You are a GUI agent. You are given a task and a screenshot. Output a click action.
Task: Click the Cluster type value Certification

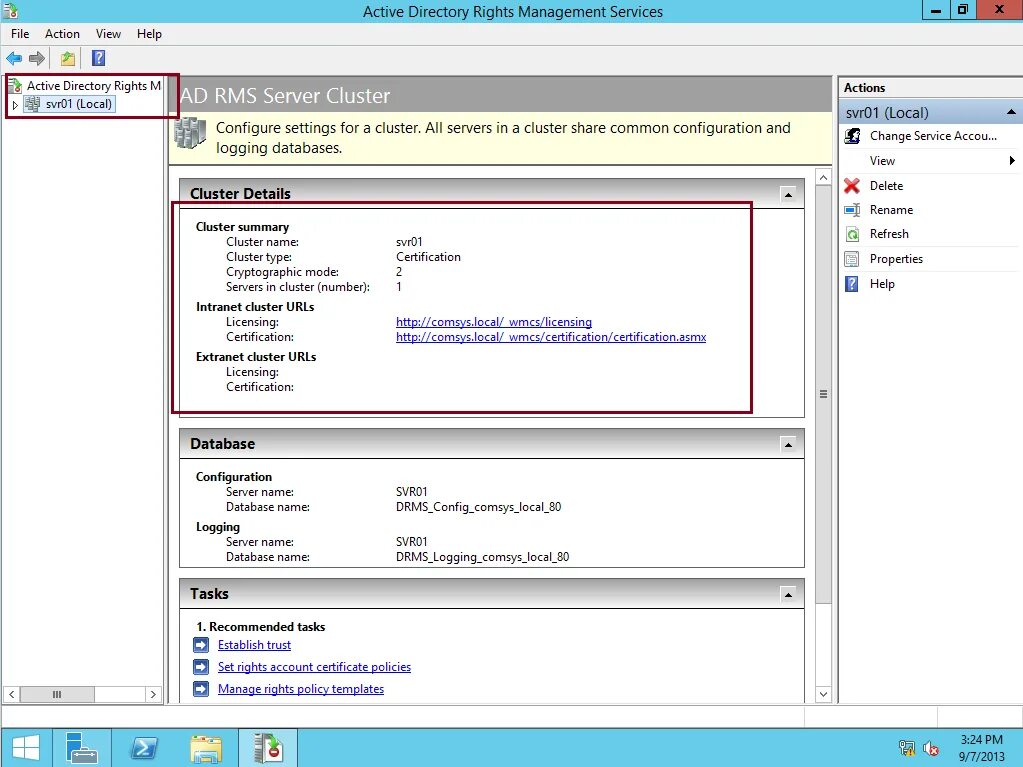(428, 257)
